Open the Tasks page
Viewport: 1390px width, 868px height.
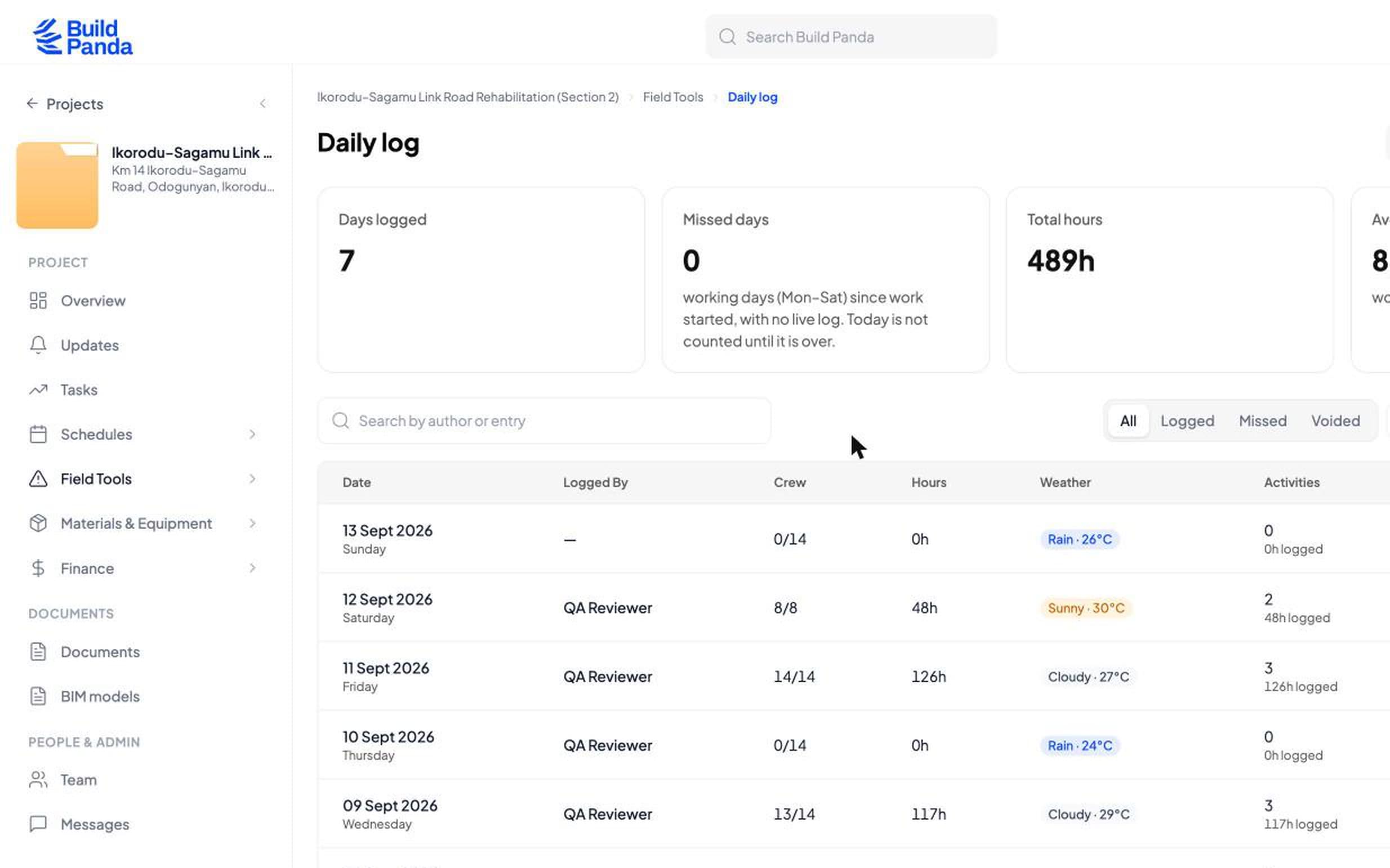(x=79, y=390)
